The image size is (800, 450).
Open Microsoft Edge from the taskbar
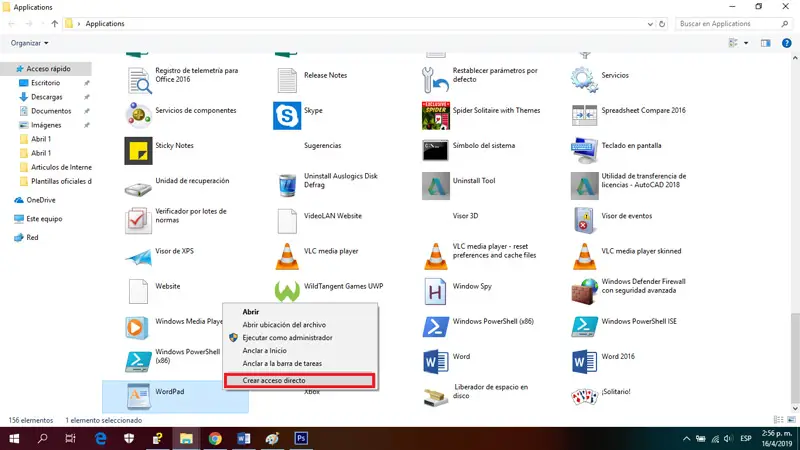coord(101,439)
